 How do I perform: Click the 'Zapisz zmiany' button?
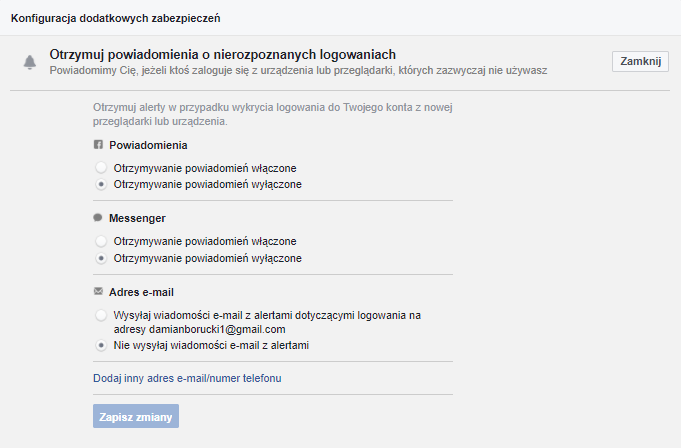(x=136, y=417)
